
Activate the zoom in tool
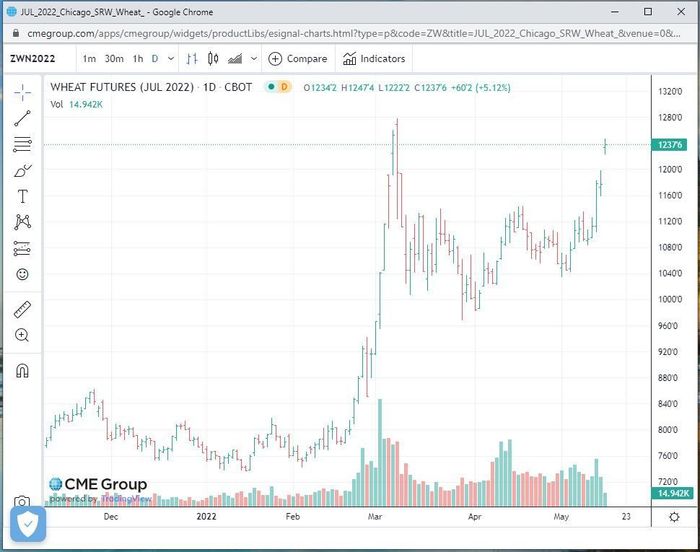point(22,335)
